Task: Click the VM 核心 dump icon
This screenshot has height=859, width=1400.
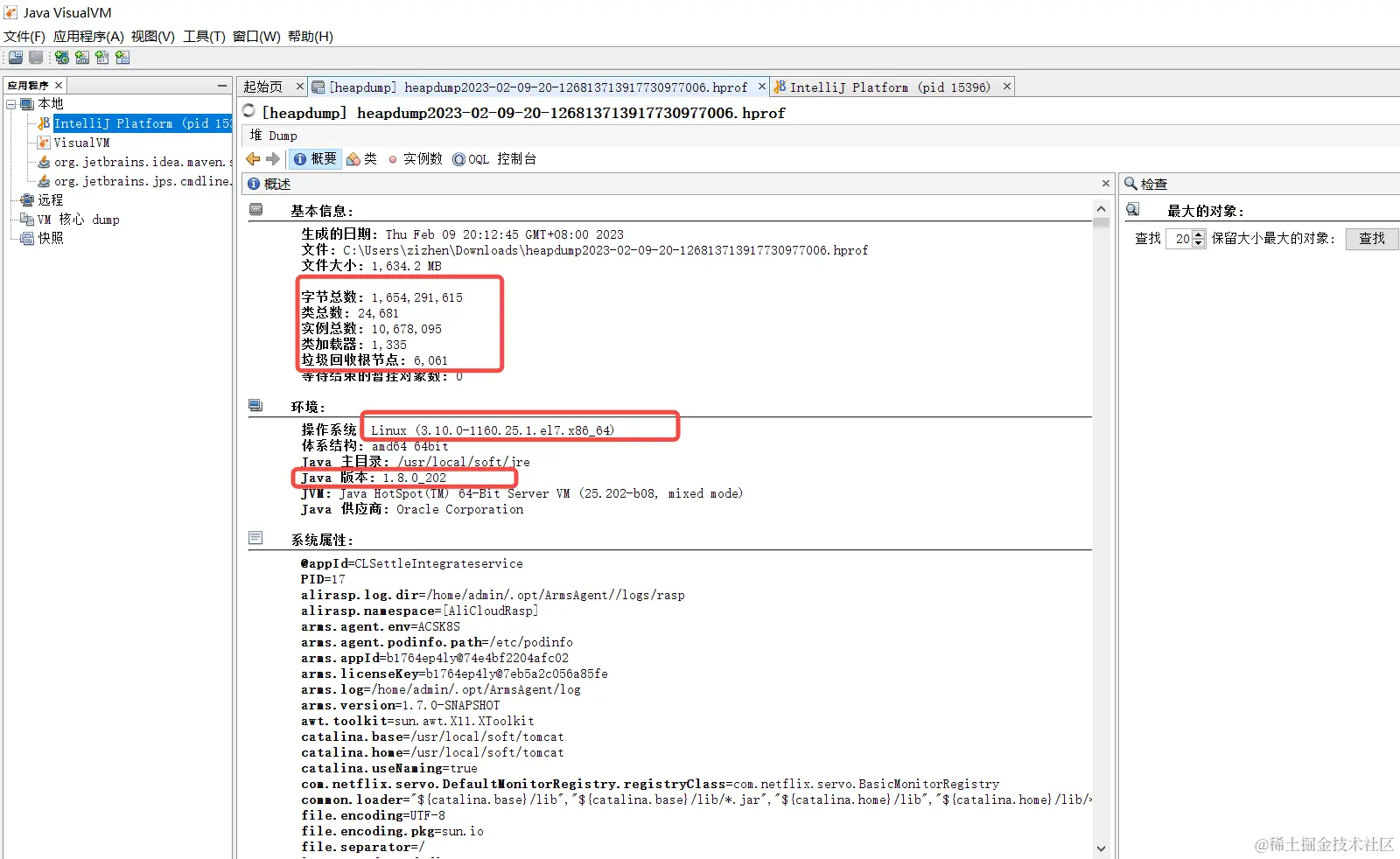Action: pyautogui.click(x=27, y=220)
